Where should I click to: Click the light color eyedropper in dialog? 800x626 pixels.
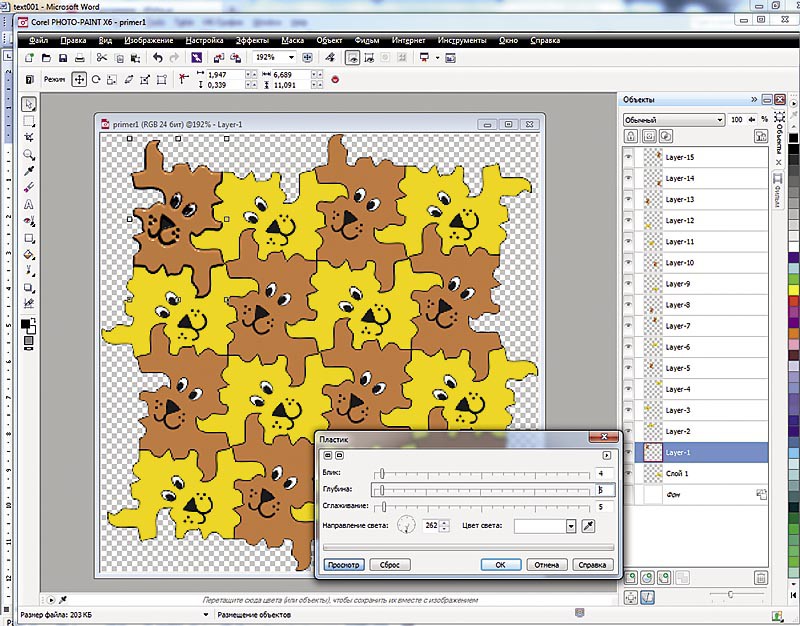click(x=587, y=525)
